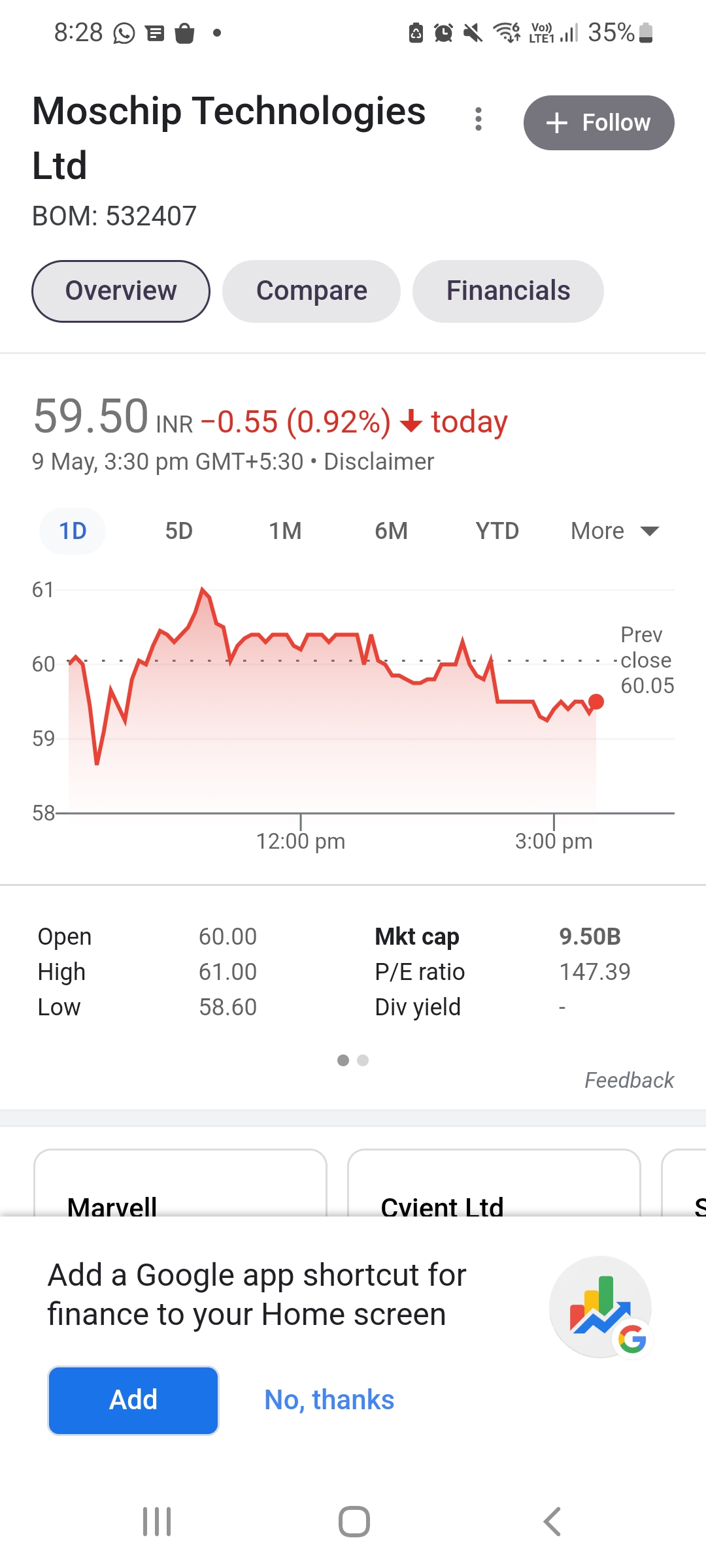Expand the More time range dropdown
This screenshot has height=1568, width=706.
click(x=614, y=531)
